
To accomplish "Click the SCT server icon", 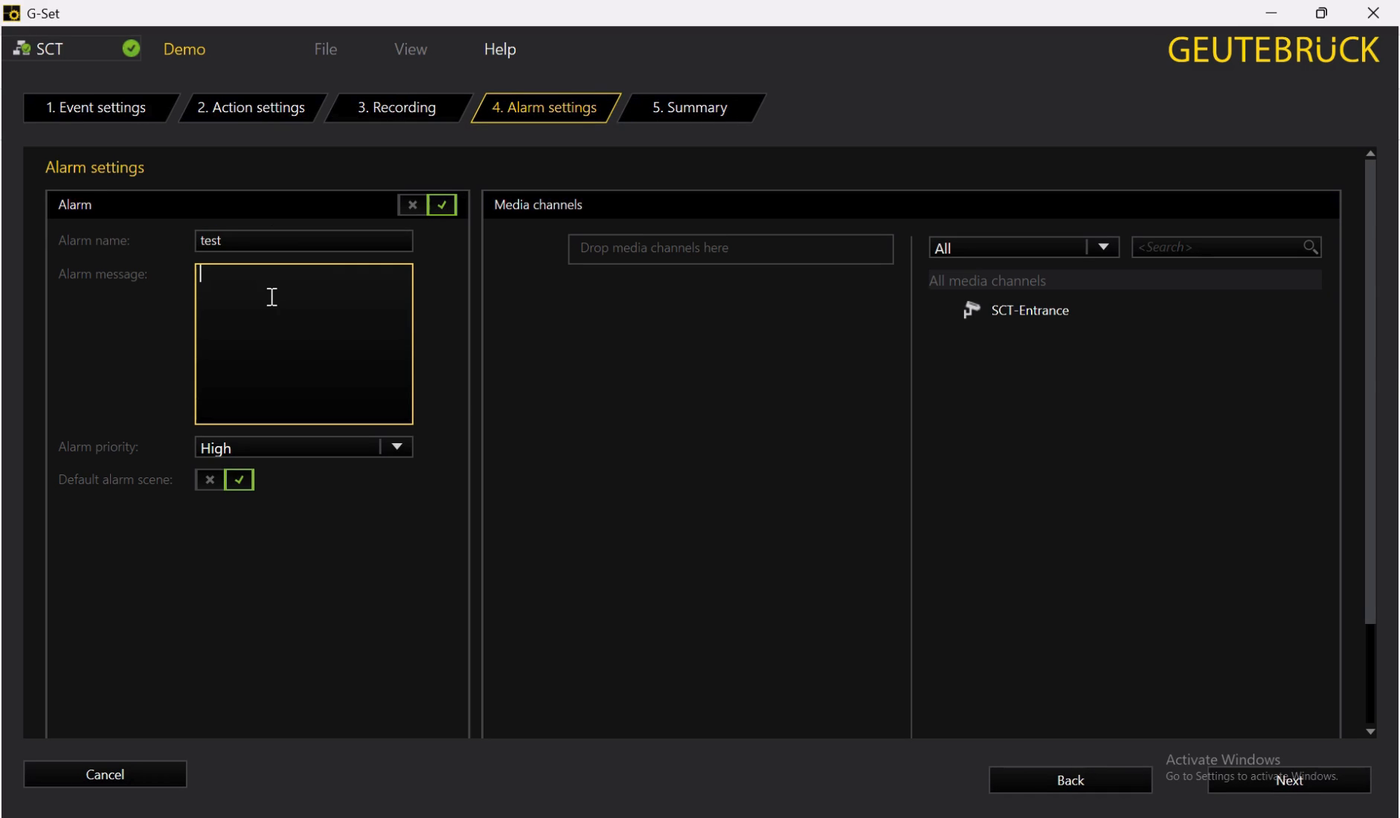I will (21, 48).
